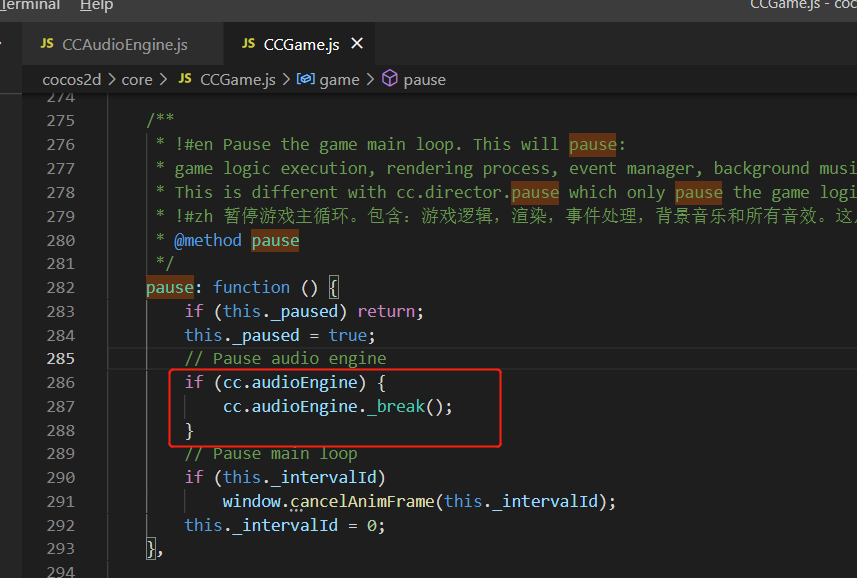Click 'this._paused = true;' statement

pyautogui.click(x=280, y=335)
